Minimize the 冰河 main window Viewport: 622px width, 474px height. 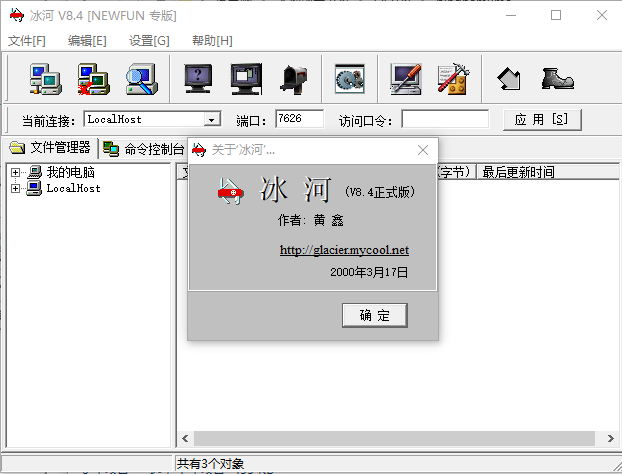(511, 15)
